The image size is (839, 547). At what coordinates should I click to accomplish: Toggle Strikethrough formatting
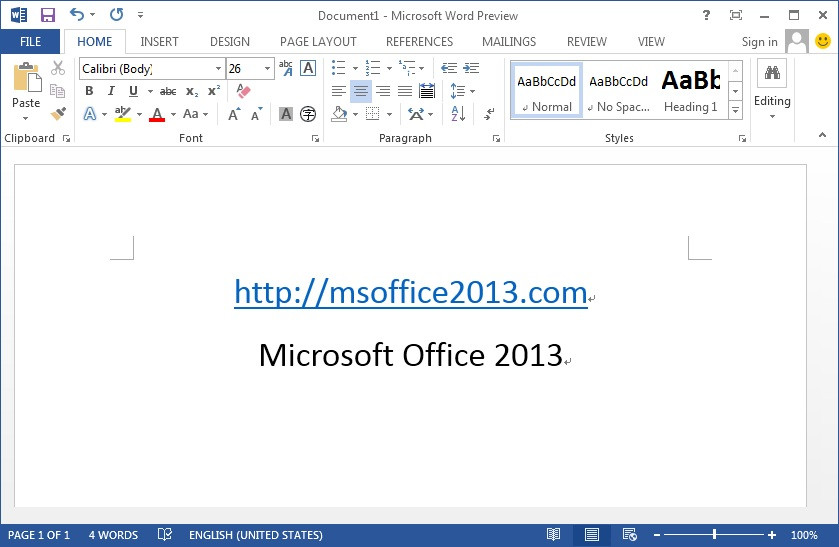(x=168, y=91)
